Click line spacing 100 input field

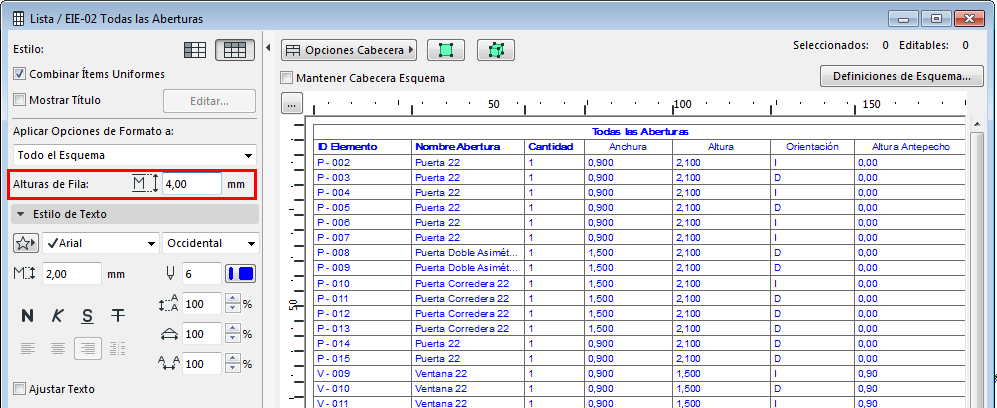point(202,304)
